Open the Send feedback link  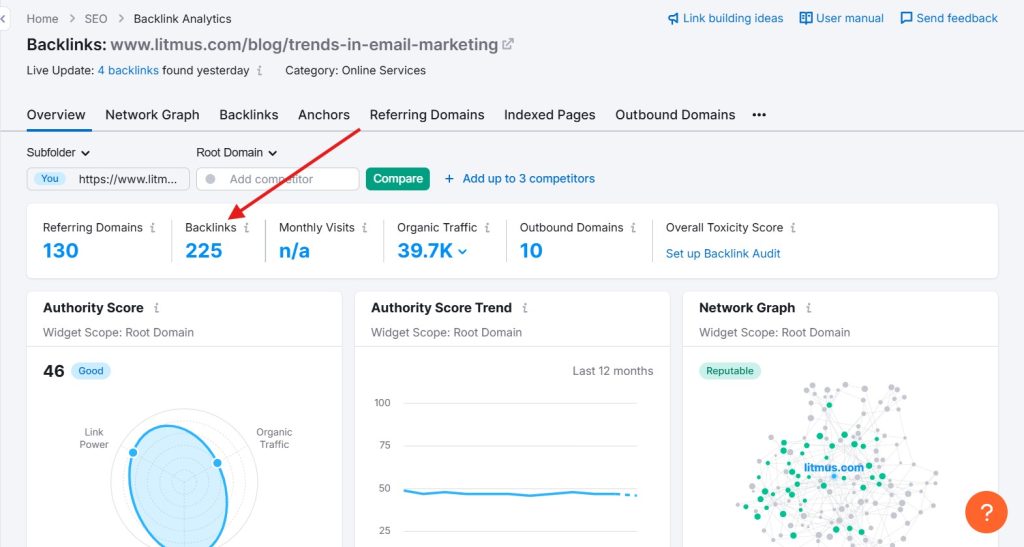[957, 18]
